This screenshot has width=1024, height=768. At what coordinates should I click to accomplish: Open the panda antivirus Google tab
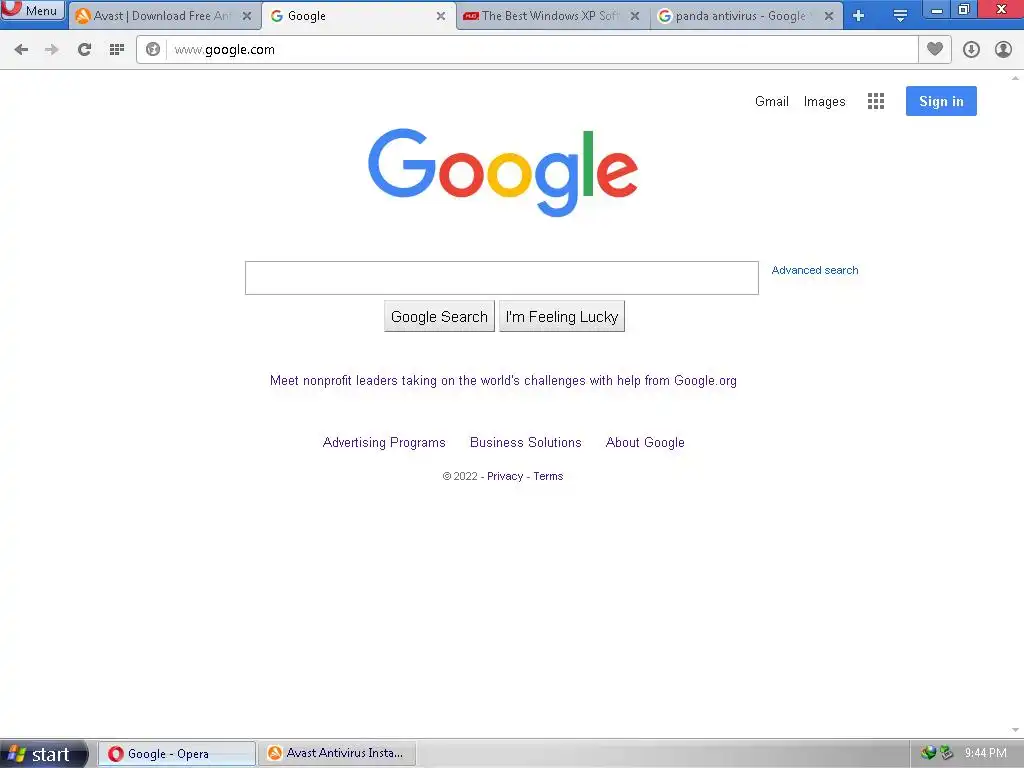click(x=746, y=16)
